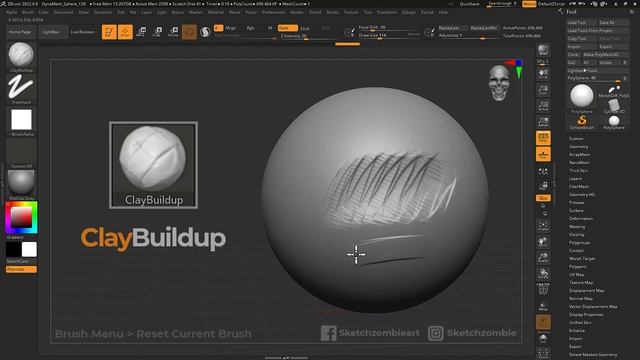Toggle the A button near Mrgb
Viewport: 640px width, 360px height.
(x=218, y=28)
